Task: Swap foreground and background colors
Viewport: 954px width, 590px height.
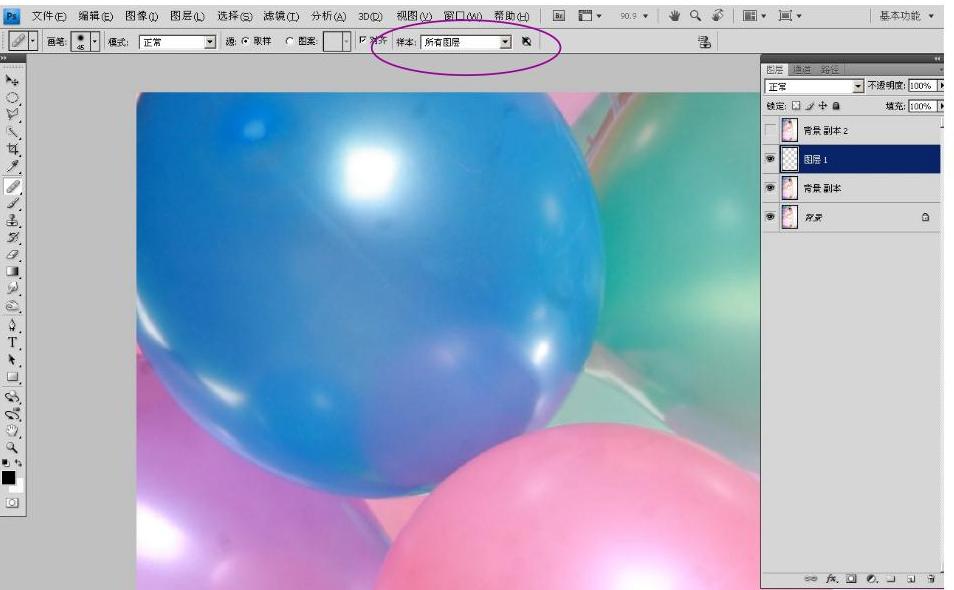Action: point(18,463)
